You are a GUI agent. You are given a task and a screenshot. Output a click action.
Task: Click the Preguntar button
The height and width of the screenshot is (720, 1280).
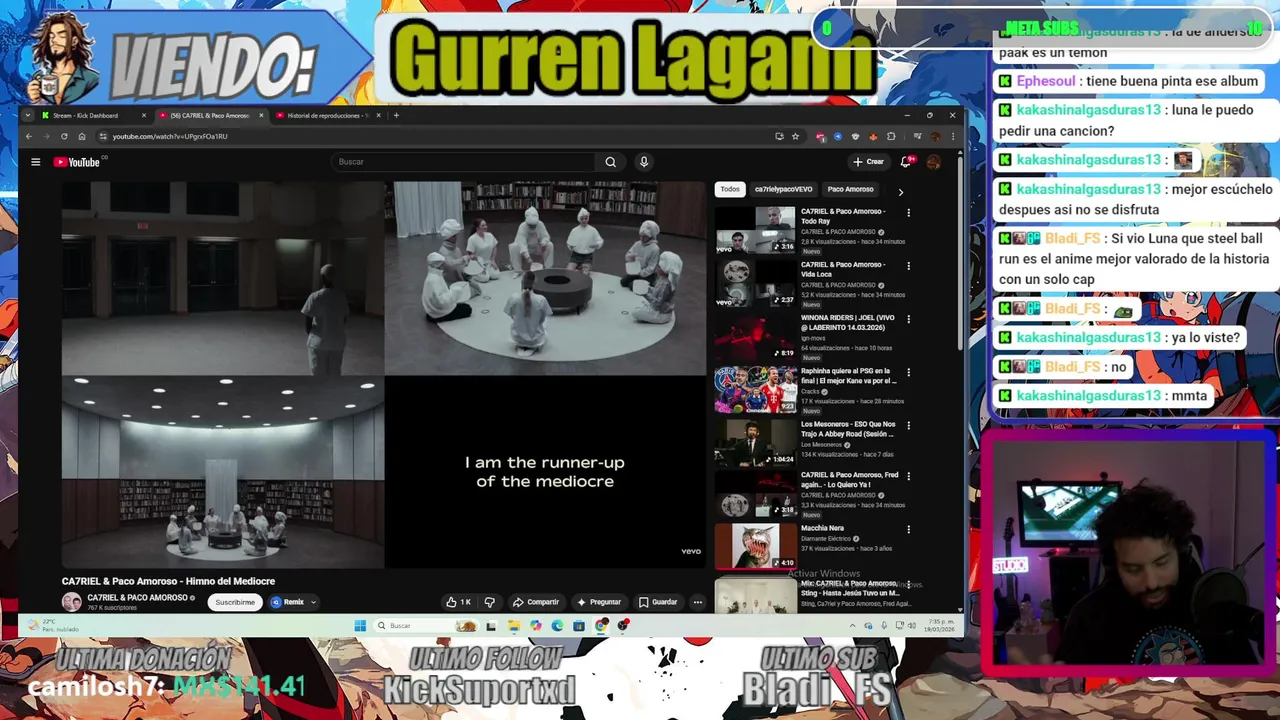[599, 602]
